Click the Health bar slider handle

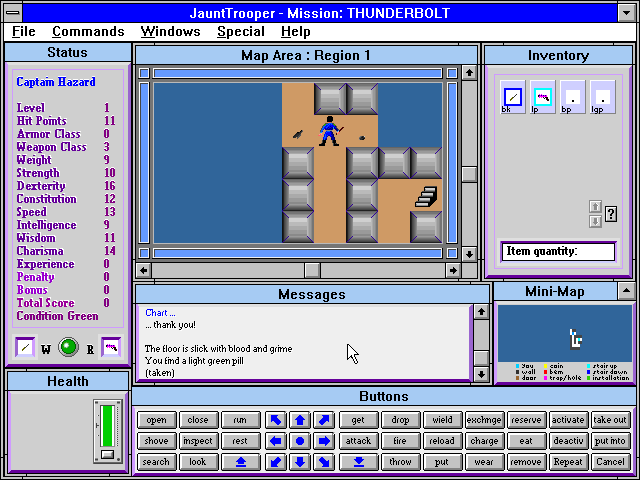click(107, 454)
